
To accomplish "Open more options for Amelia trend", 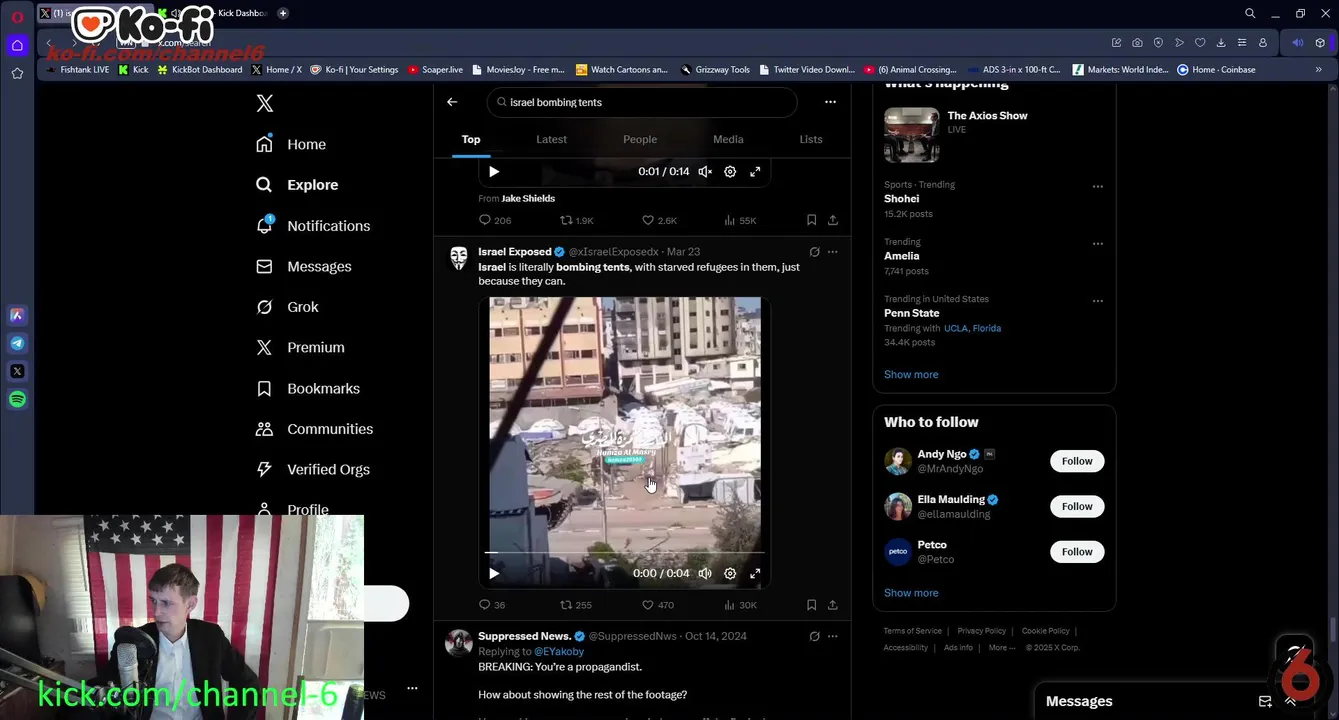I will tap(1098, 244).
